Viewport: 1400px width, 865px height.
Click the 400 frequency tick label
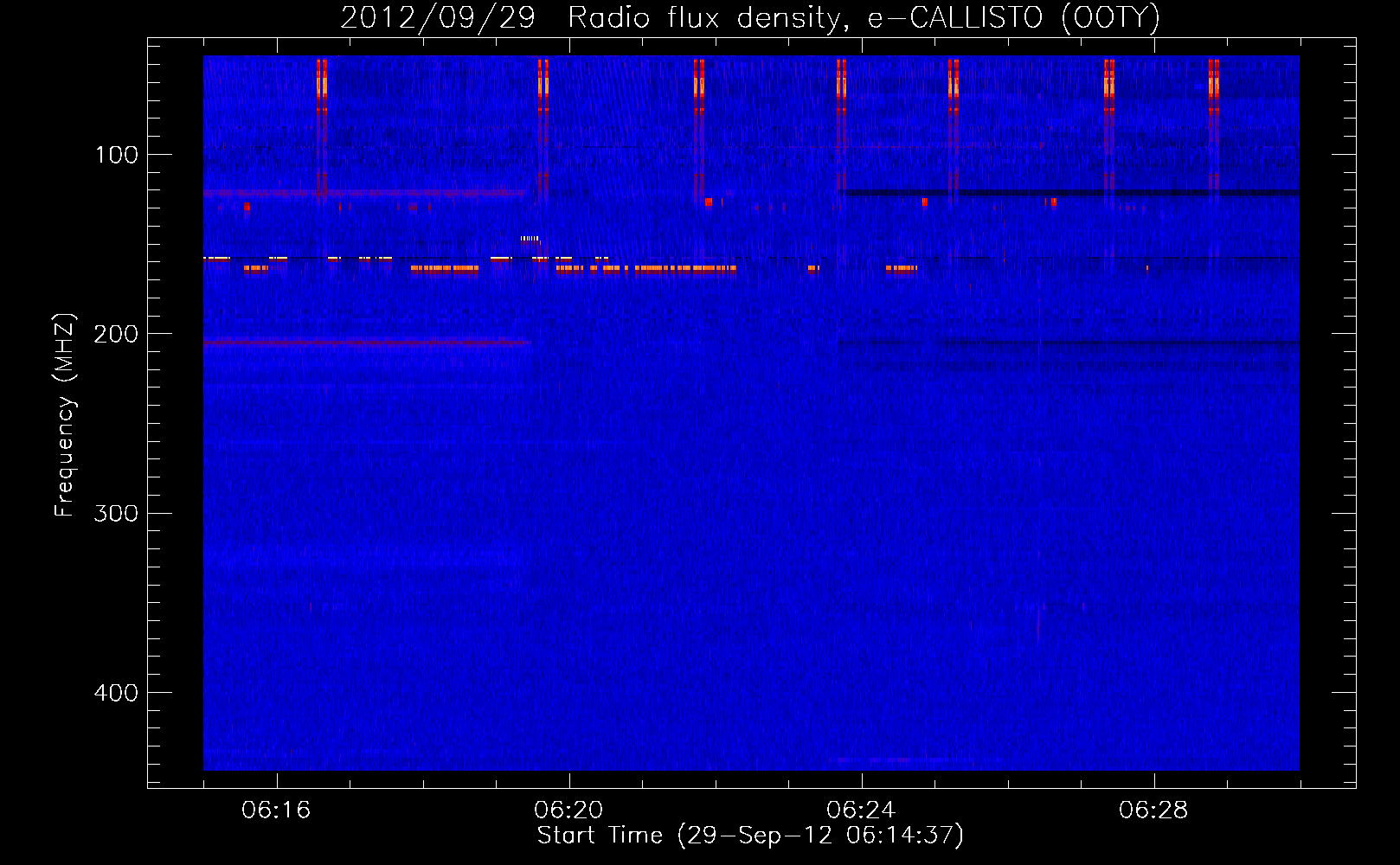coord(116,693)
